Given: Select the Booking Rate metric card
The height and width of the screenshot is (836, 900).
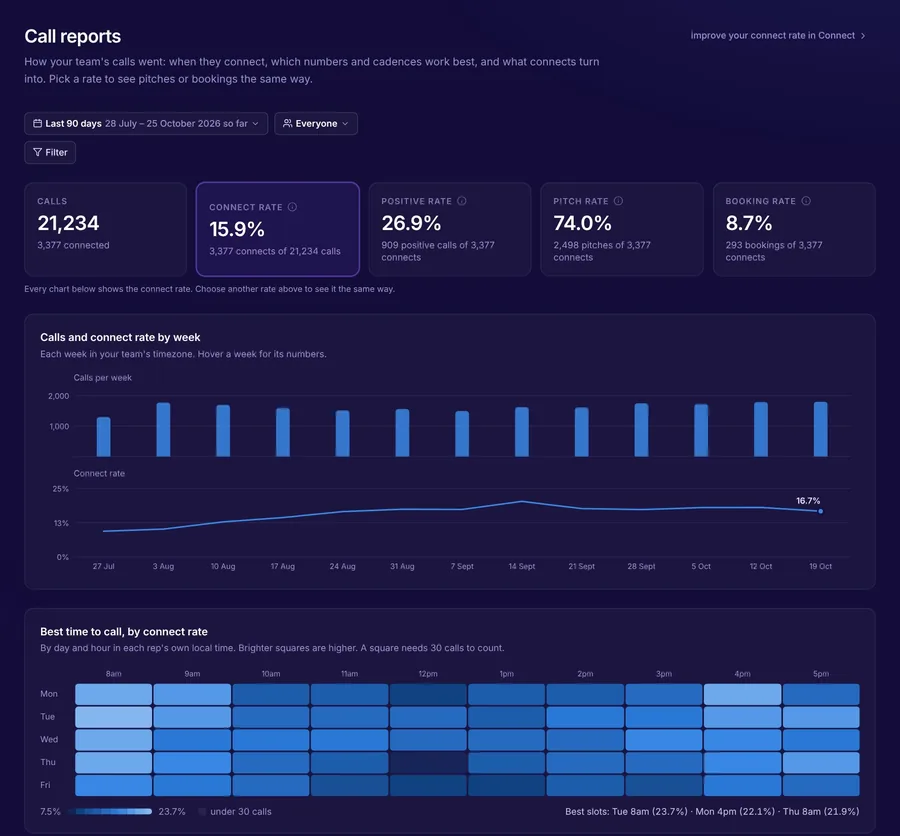Looking at the screenshot, I should pyautogui.click(x=794, y=229).
